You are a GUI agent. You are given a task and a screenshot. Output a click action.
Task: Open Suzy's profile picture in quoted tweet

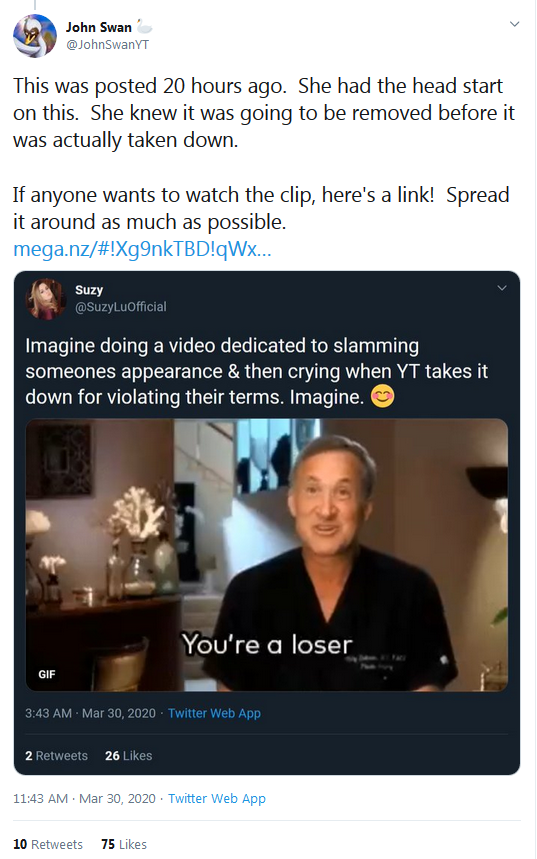pyautogui.click(x=45, y=299)
